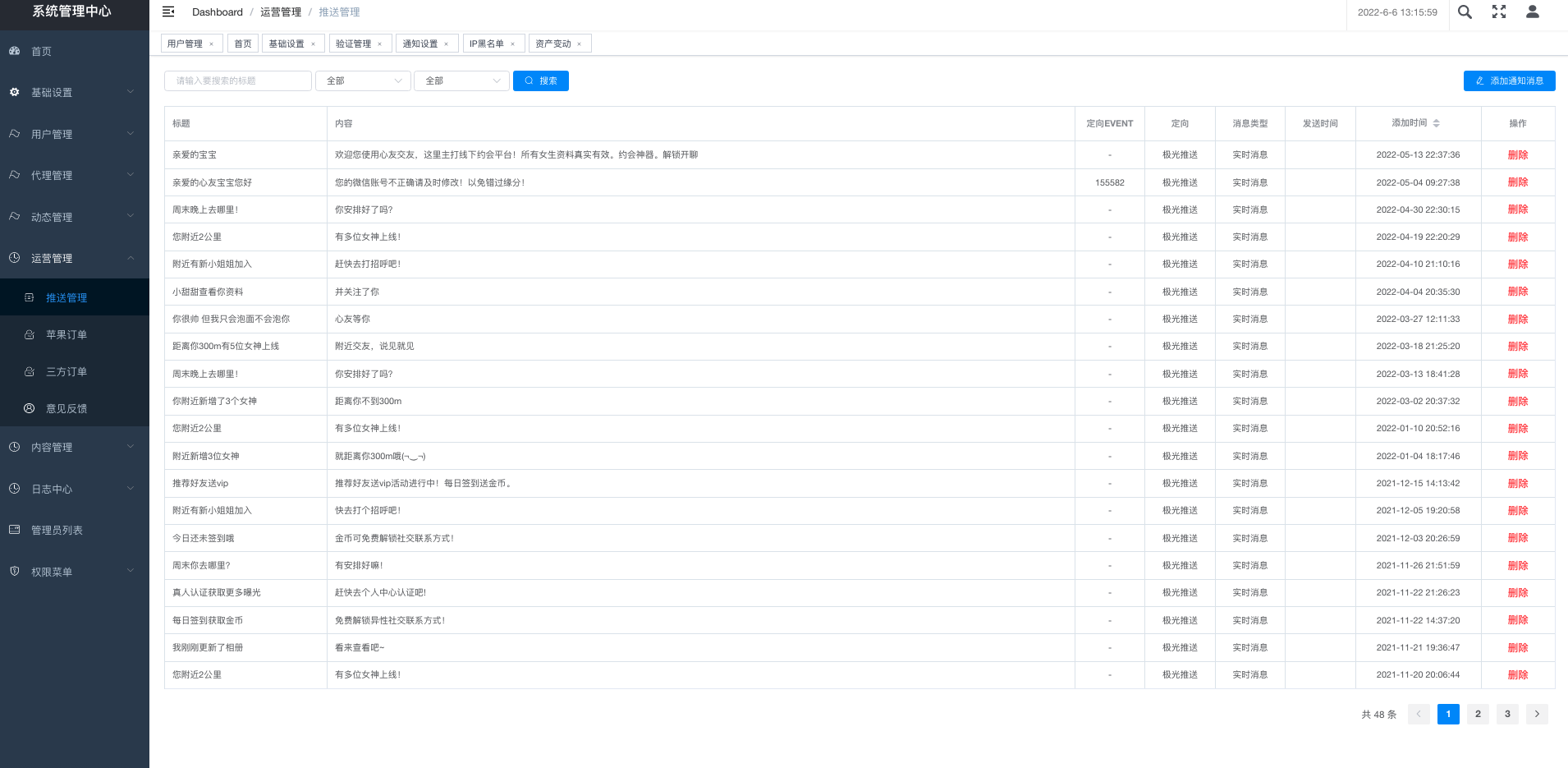Viewport: 1568px width, 768px height.
Task: Expand 用户管理 sidebar menu
Action: click(x=131, y=134)
